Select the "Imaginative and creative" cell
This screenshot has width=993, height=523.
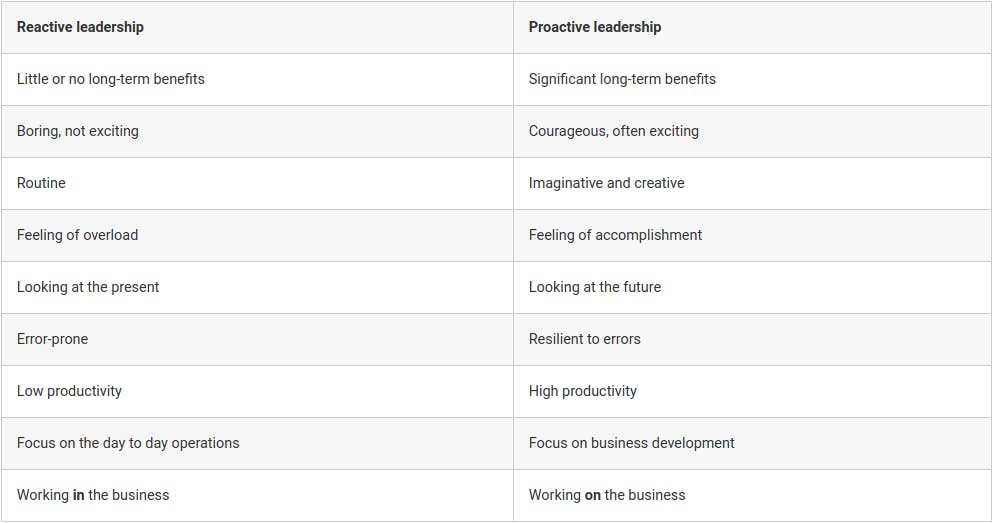tap(752, 183)
